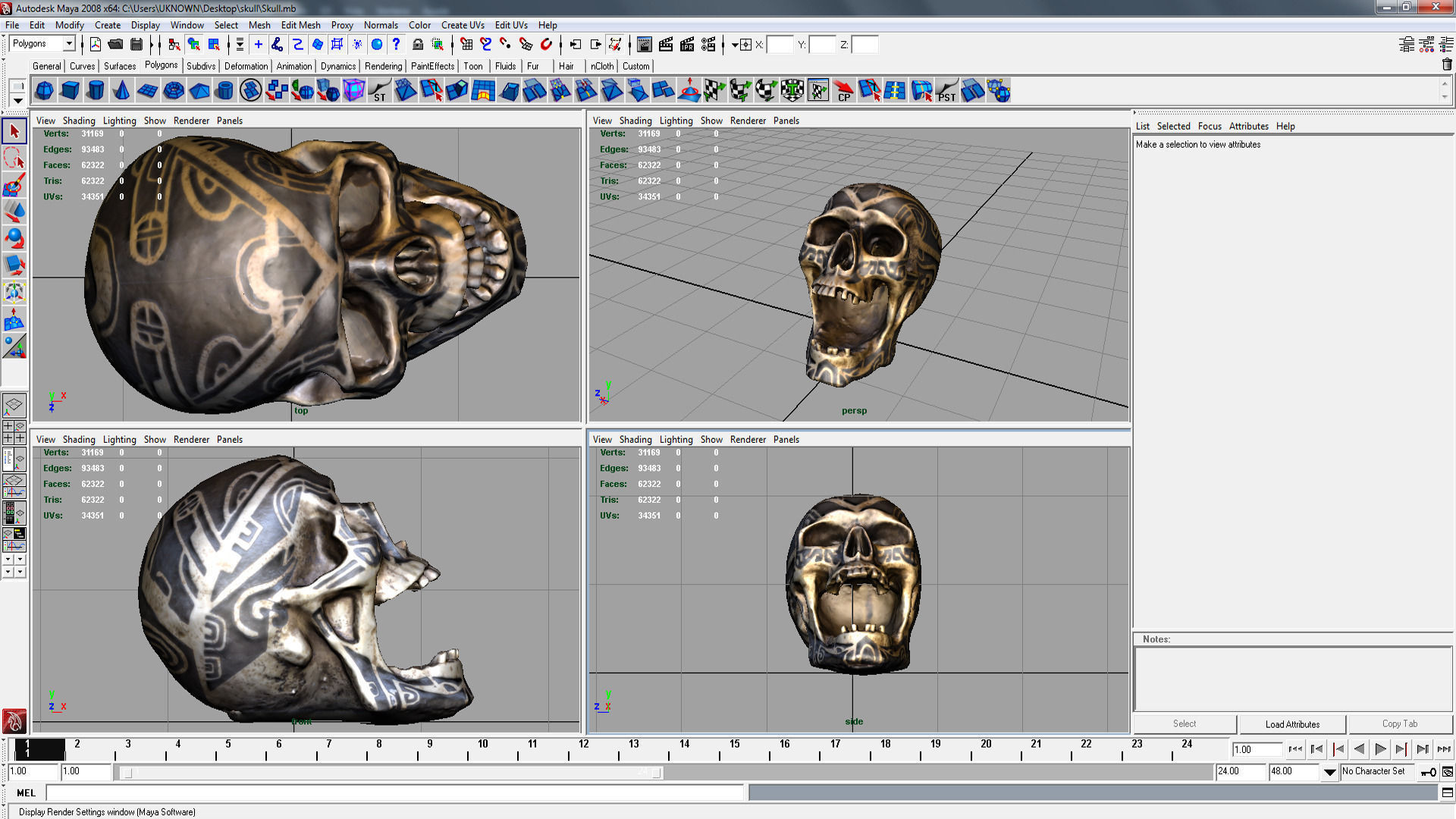Activate the Lasso selection tool

(14, 158)
